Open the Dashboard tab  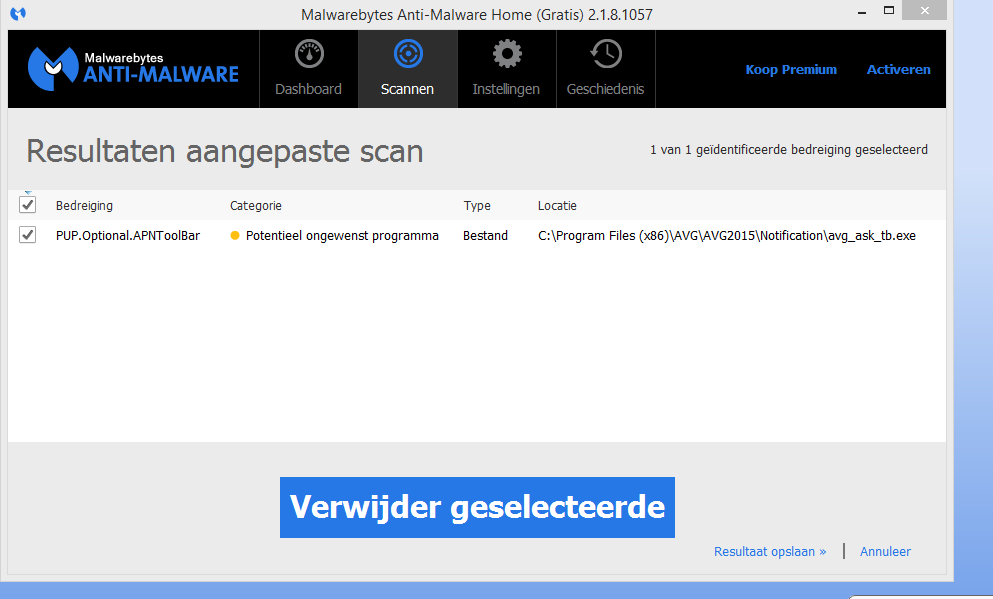pos(309,69)
